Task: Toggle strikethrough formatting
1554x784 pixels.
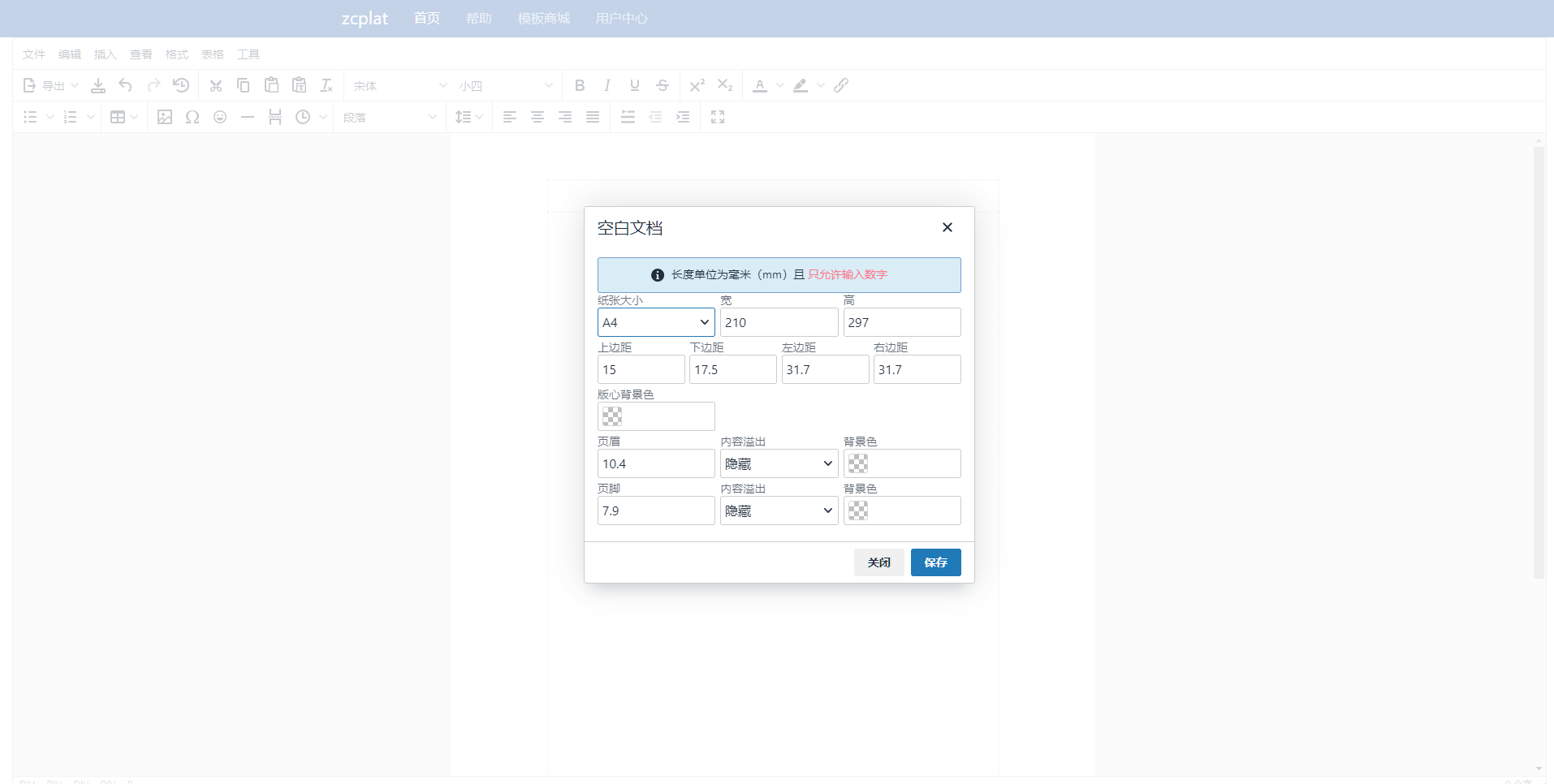Action: [x=663, y=85]
